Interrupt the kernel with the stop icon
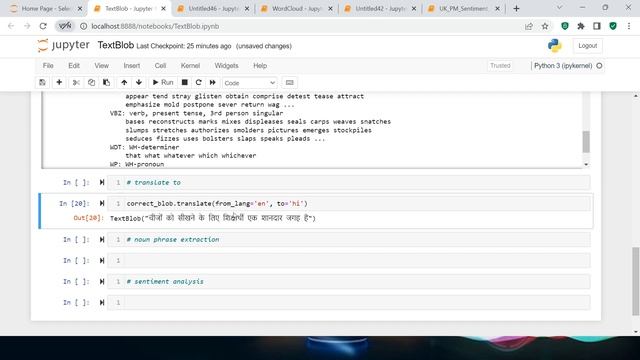Viewport: 640px width, 360px height. tap(184, 82)
